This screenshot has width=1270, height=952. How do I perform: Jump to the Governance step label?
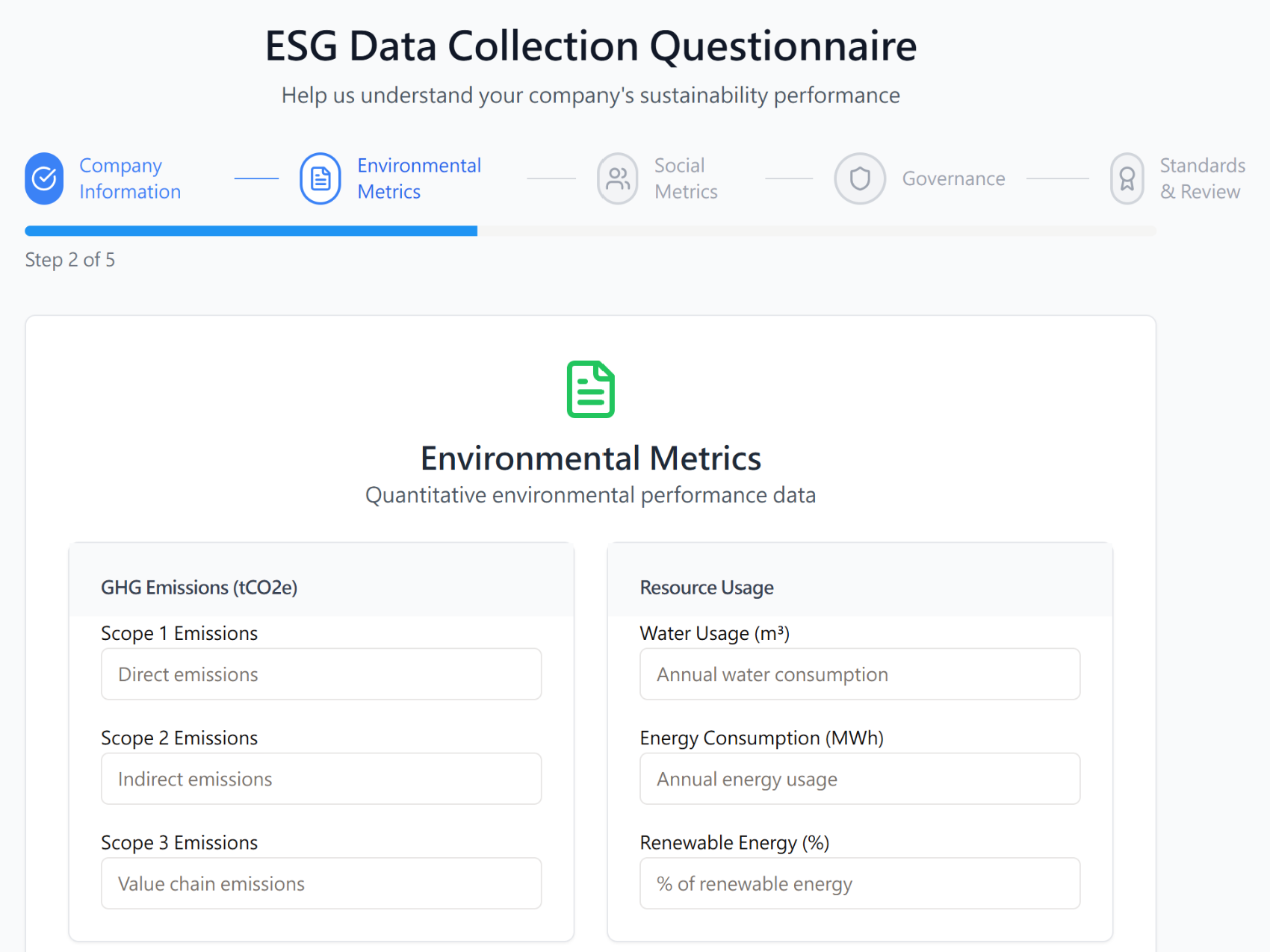(x=953, y=178)
